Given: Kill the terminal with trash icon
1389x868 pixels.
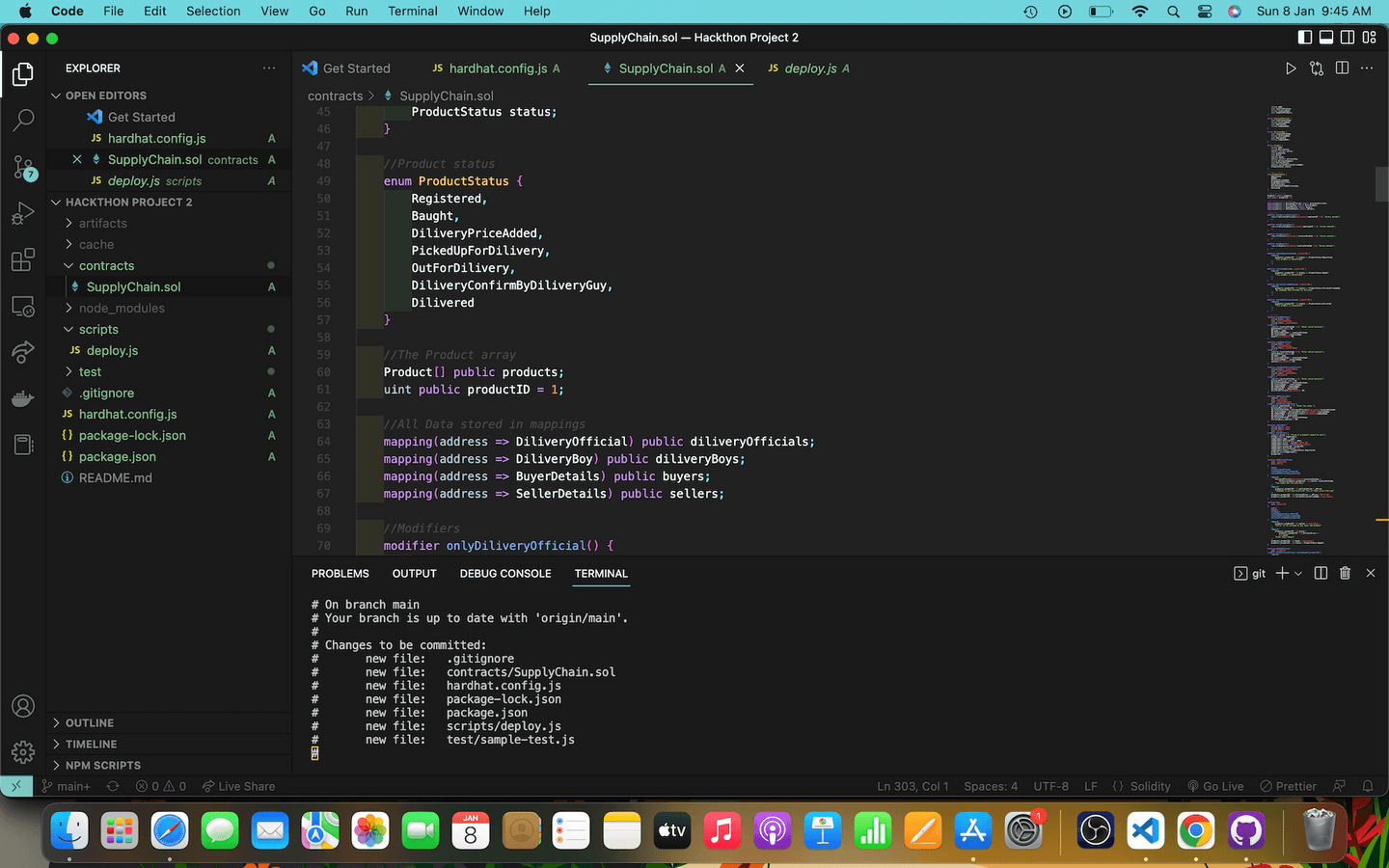Looking at the screenshot, I should [x=1345, y=573].
